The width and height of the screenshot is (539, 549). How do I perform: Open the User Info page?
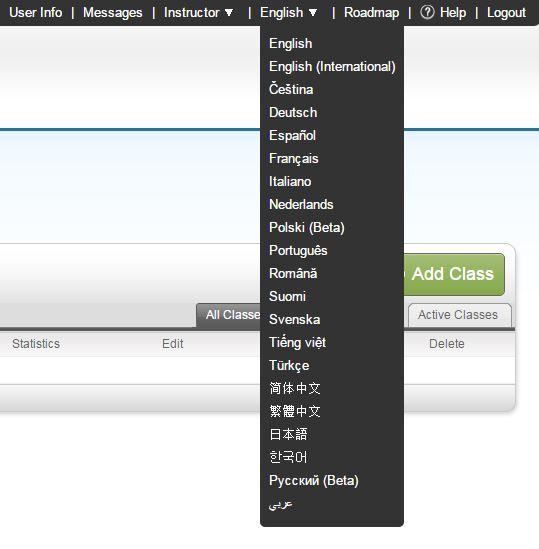click(x=36, y=13)
